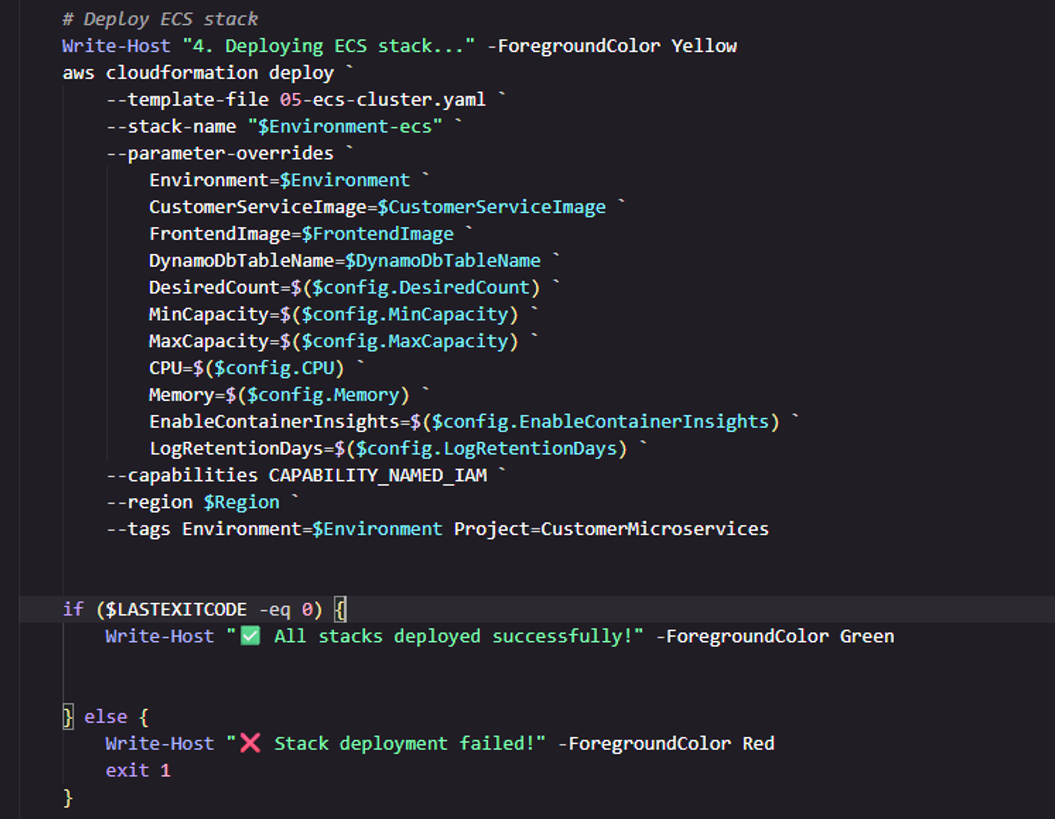Image resolution: width=1055 pixels, height=819 pixels.
Task: Select the 'Project=CustomerMicroservices' tag text
Action: [610, 528]
